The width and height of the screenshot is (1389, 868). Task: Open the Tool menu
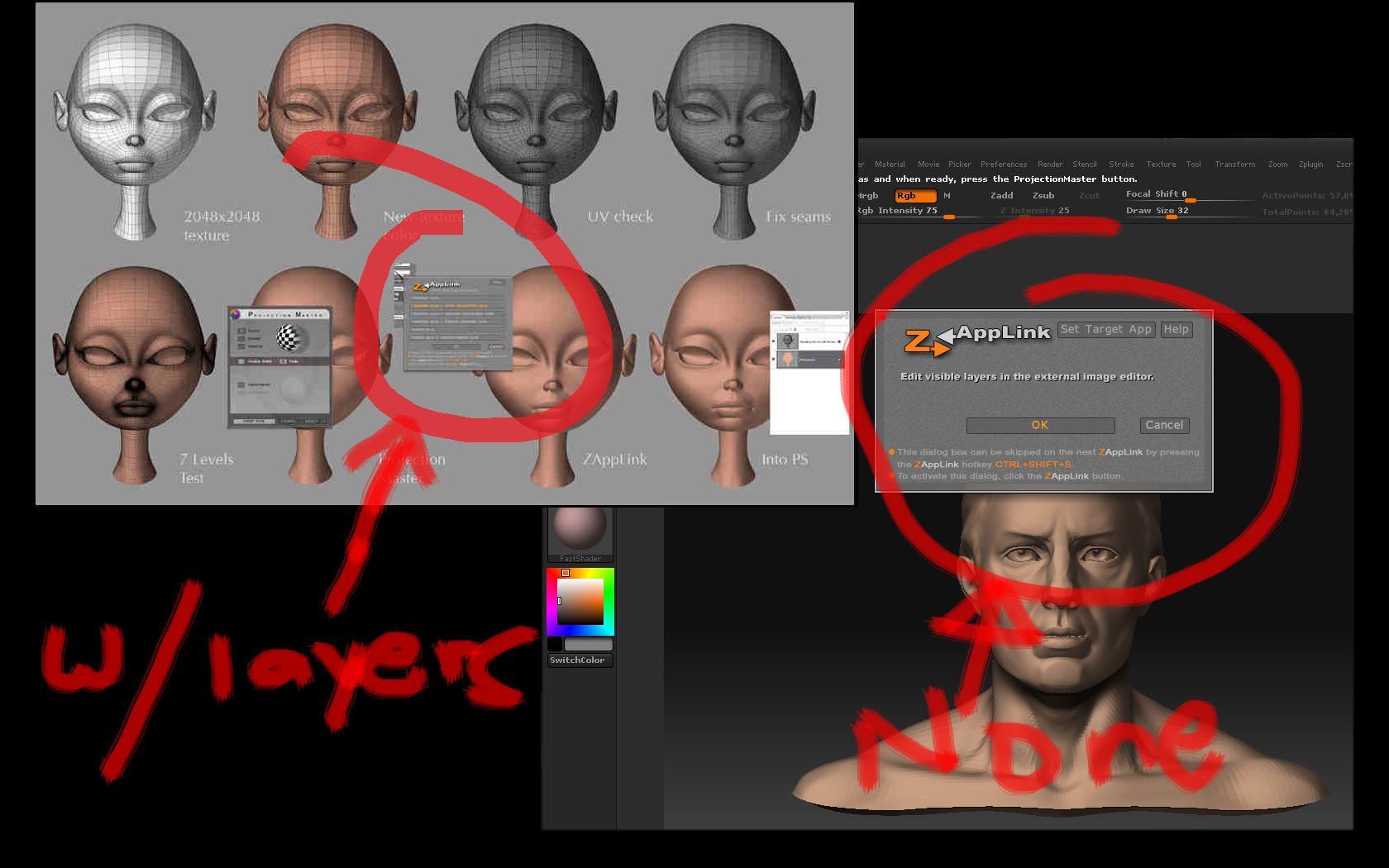tap(1193, 164)
